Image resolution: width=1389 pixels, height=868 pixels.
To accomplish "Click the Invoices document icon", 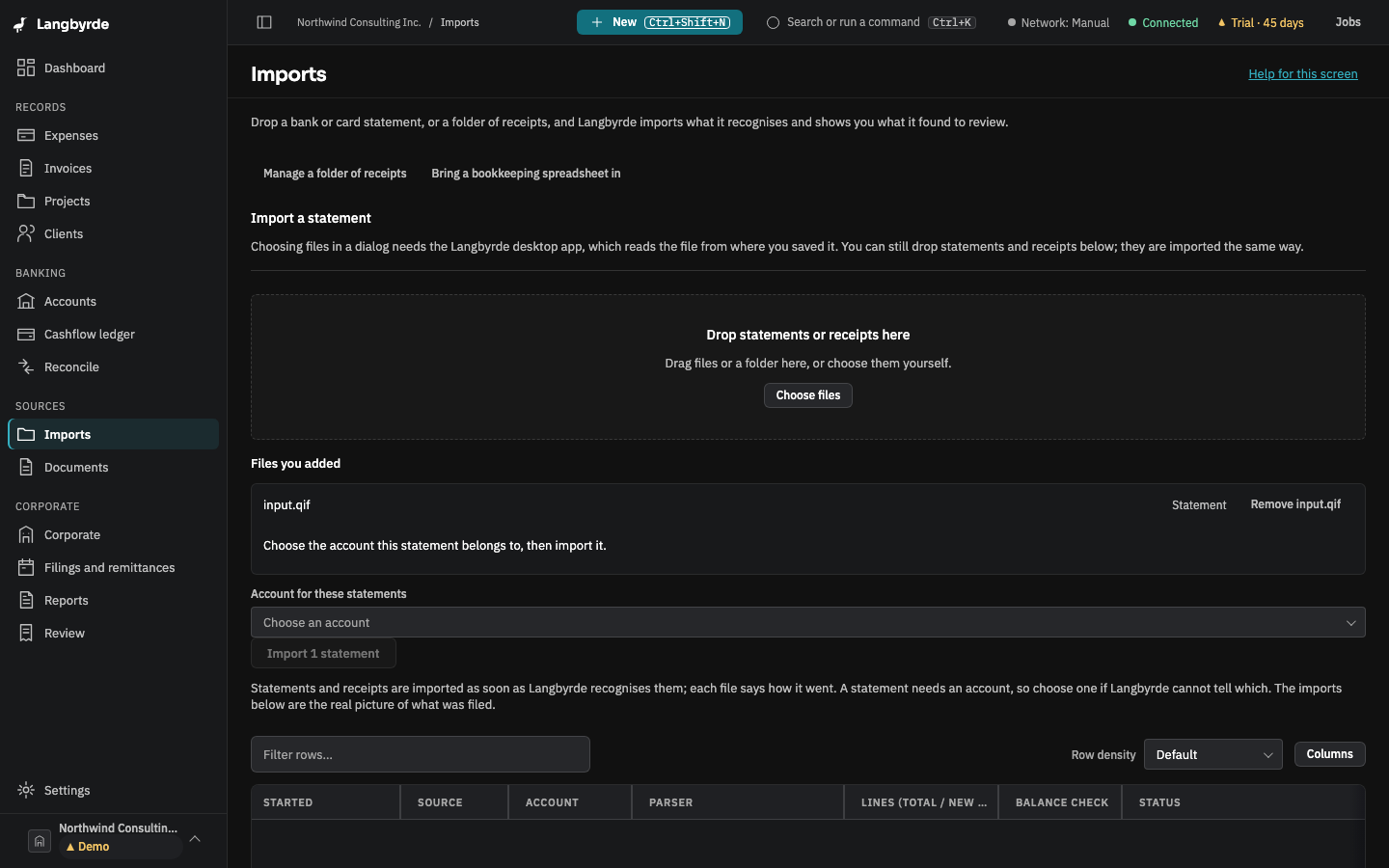I will tap(26, 168).
